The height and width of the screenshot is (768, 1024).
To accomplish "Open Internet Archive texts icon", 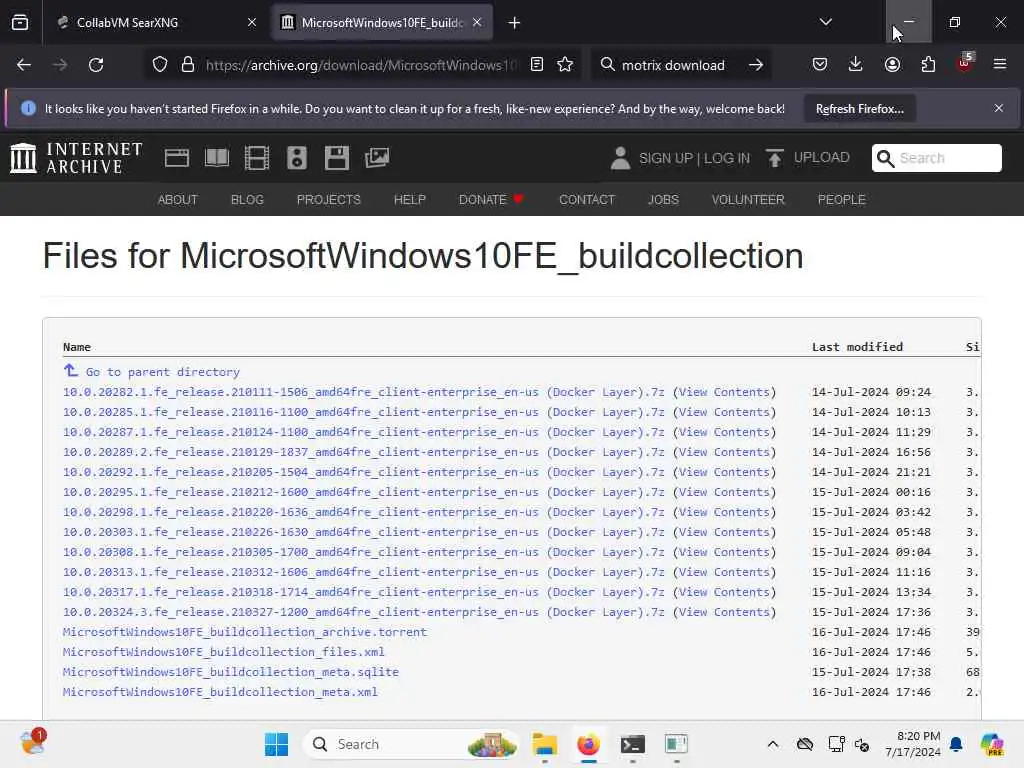I will click(217, 158).
